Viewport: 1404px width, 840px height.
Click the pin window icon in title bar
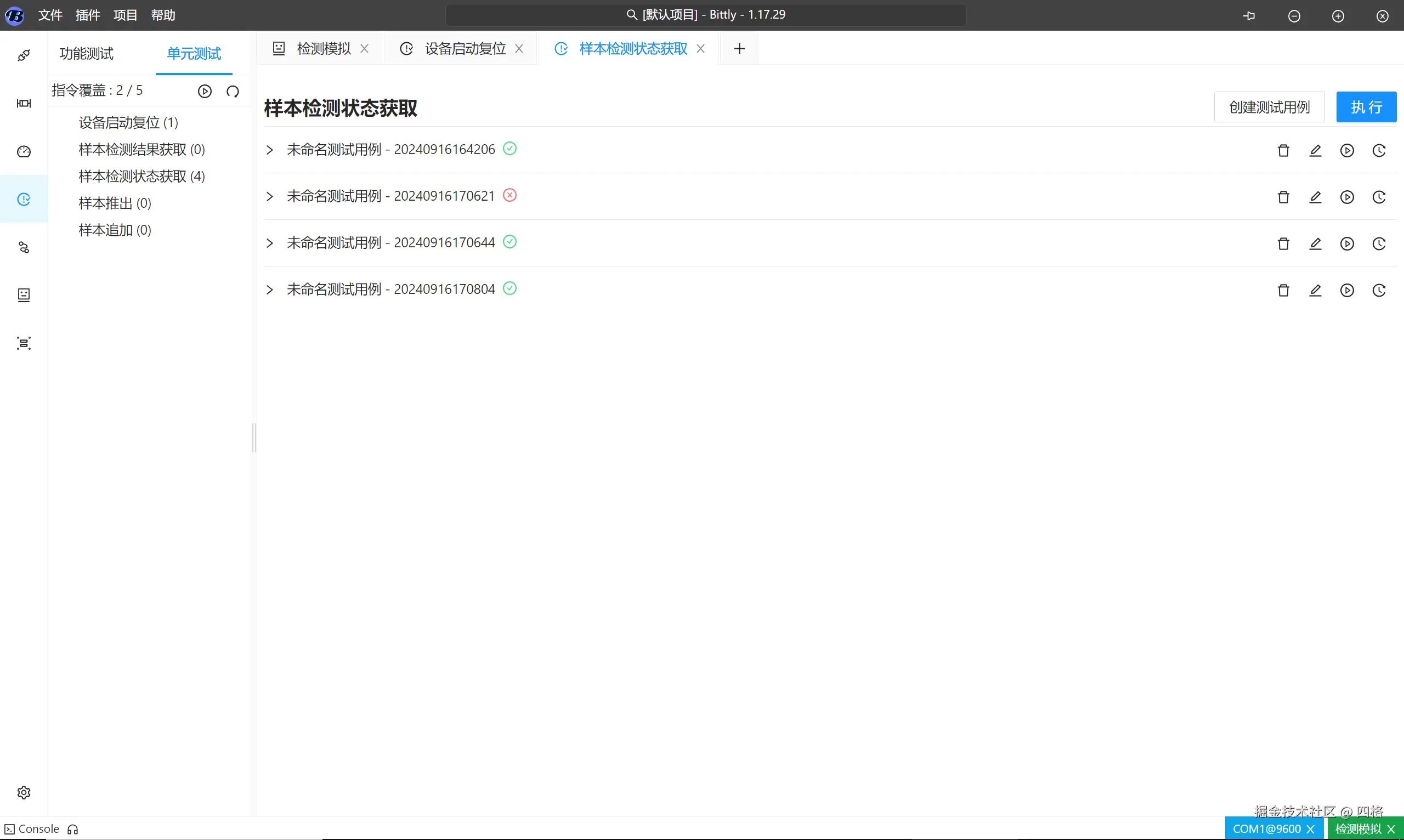(x=1249, y=16)
